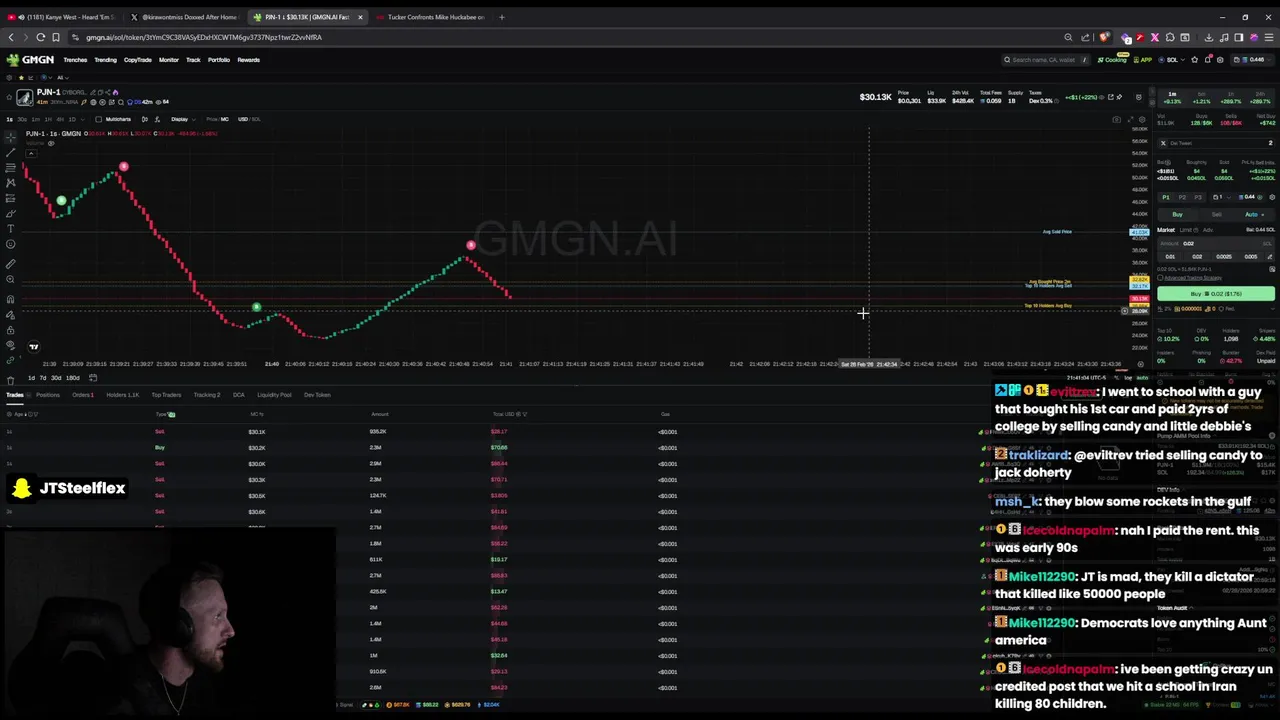The height and width of the screenshot is (720, 1280).
Task: Expand the Display dropdown
Action: point(182,119)
